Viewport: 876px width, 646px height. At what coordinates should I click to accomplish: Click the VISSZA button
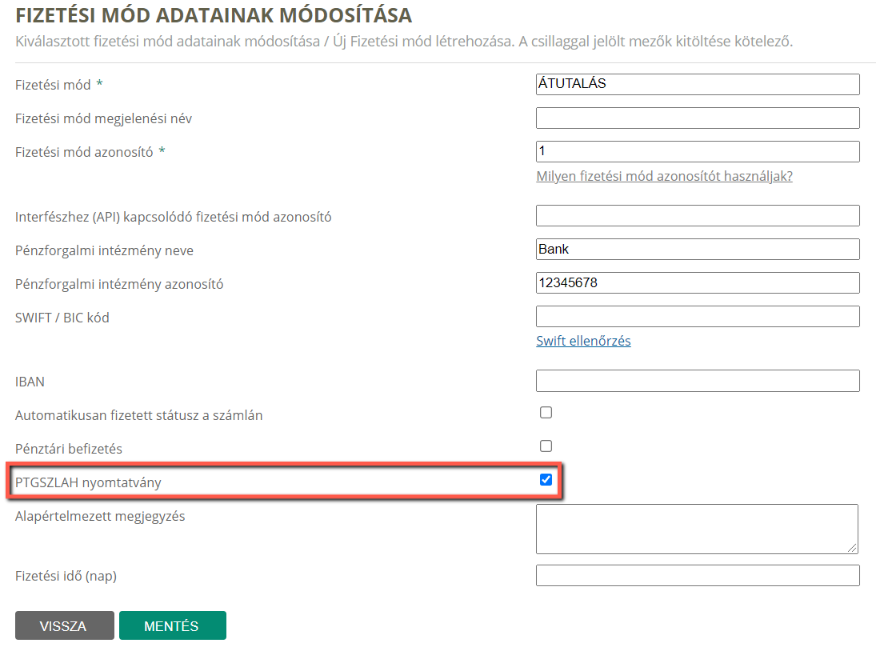click(x=64, y=625)
